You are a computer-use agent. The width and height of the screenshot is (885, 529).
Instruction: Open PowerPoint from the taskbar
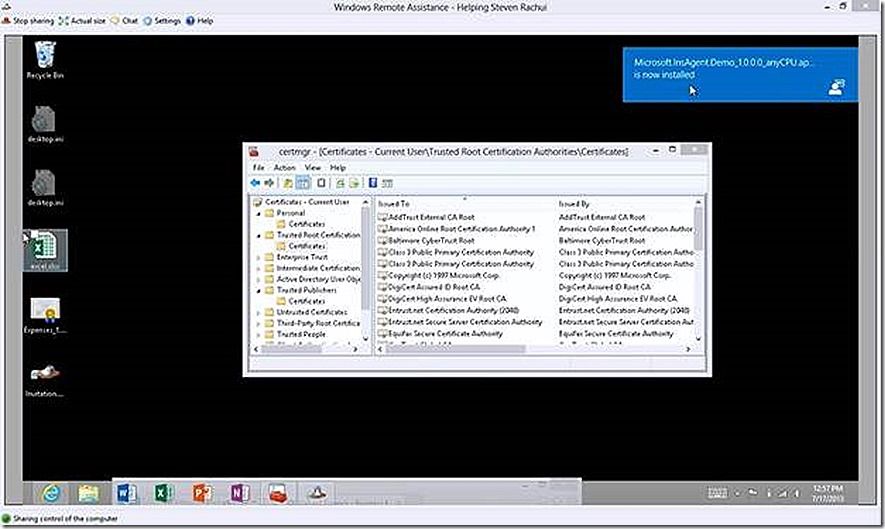pos(202,493)
